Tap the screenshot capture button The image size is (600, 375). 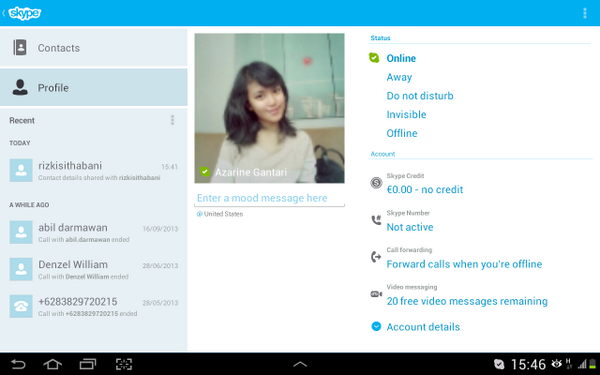click(x=124, y=364)
